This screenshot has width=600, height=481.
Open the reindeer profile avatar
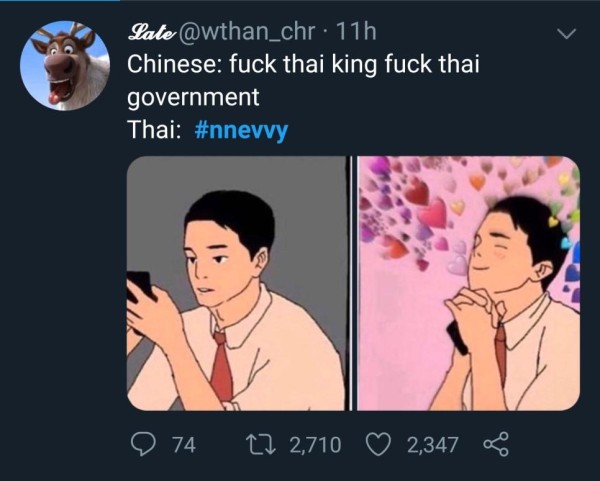pyautogui.click(x=65, y=66)
